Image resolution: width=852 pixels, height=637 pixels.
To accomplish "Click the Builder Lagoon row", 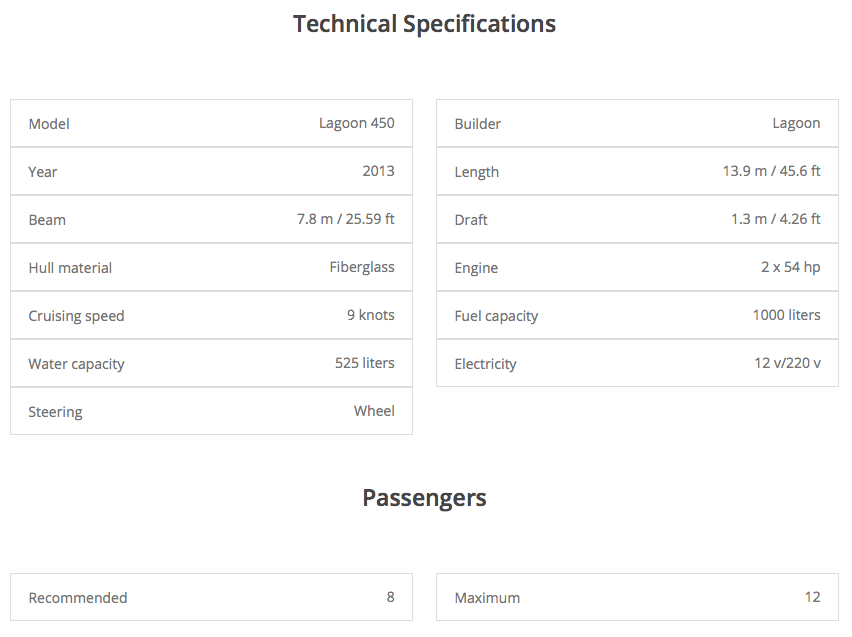I will tap(637, 124).
